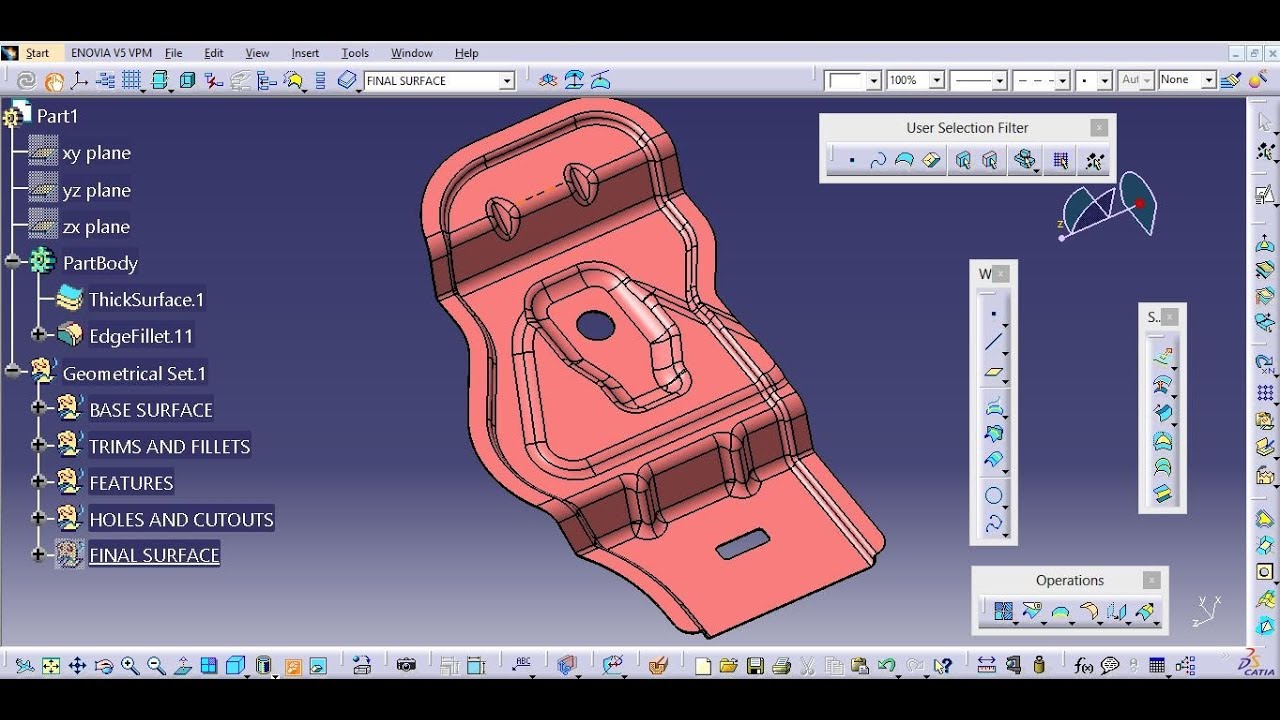Click the Shape Fillet icon in Operations
The width and height of the screenshot is (1280, 720).
click(1089, 611)
